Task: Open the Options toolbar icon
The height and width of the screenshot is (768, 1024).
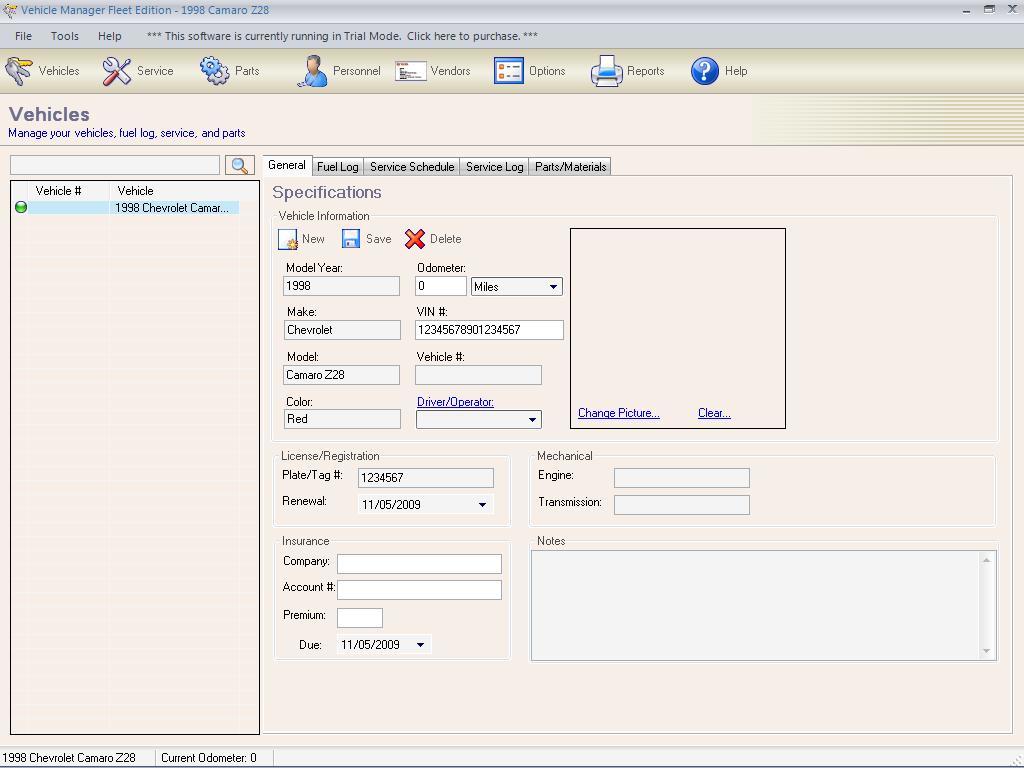Action: pyautogui.click(x=508, y=70)
